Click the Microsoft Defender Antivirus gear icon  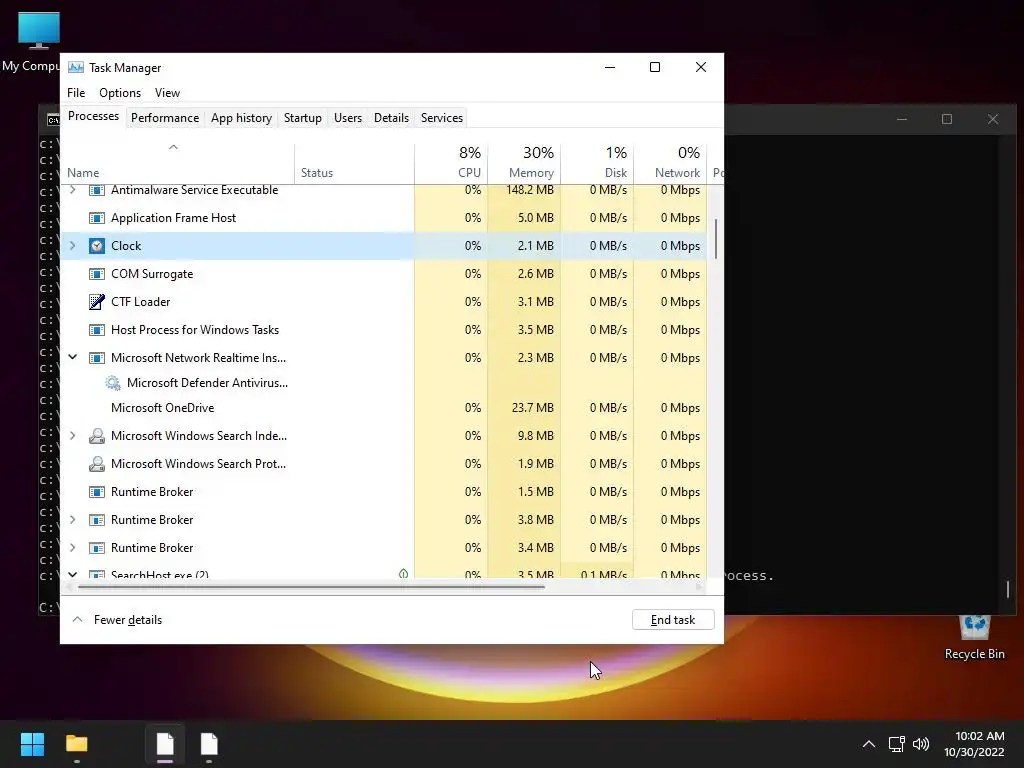point(113,383)
